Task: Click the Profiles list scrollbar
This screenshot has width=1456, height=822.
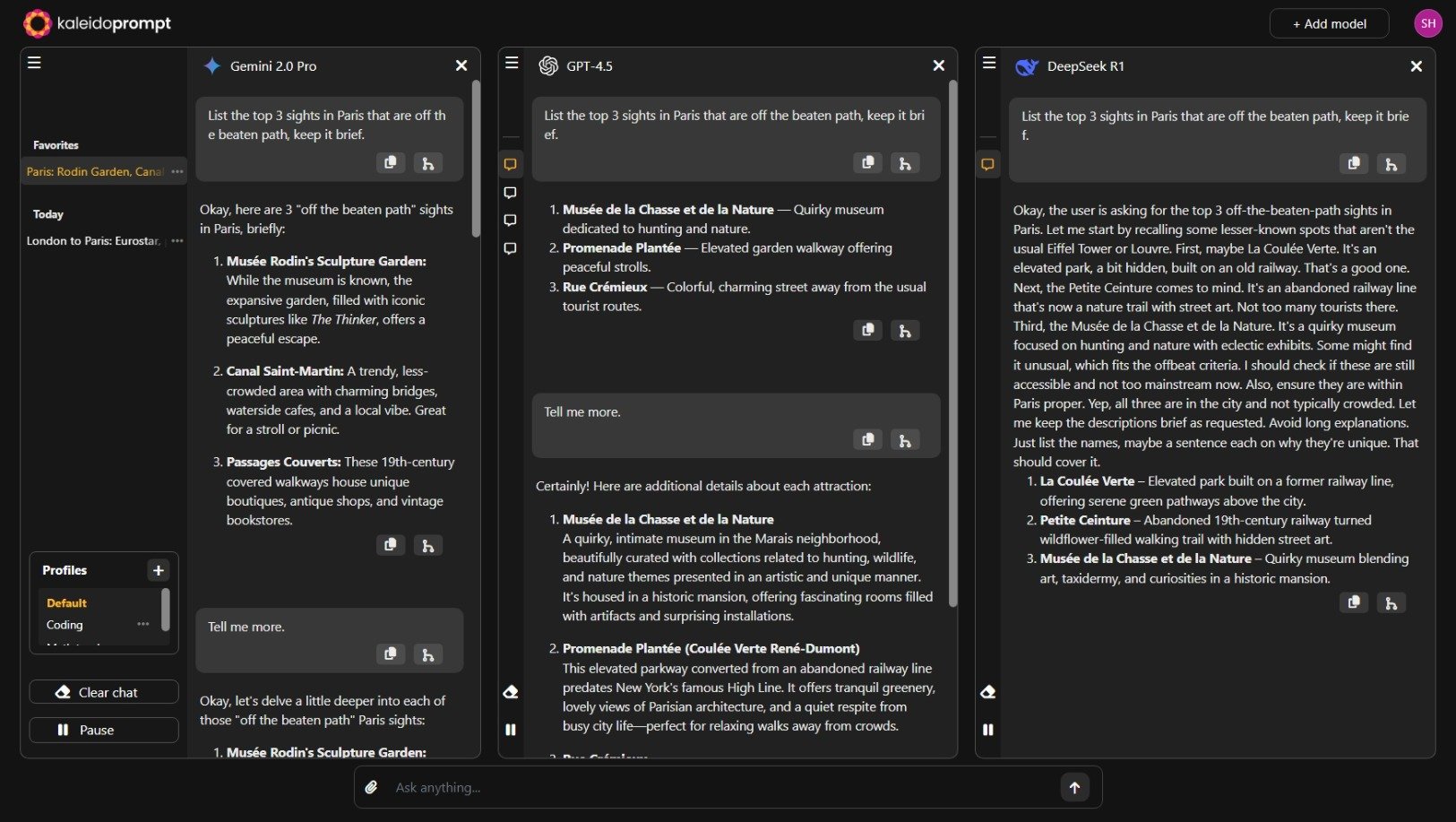Action: coord(165,610)
